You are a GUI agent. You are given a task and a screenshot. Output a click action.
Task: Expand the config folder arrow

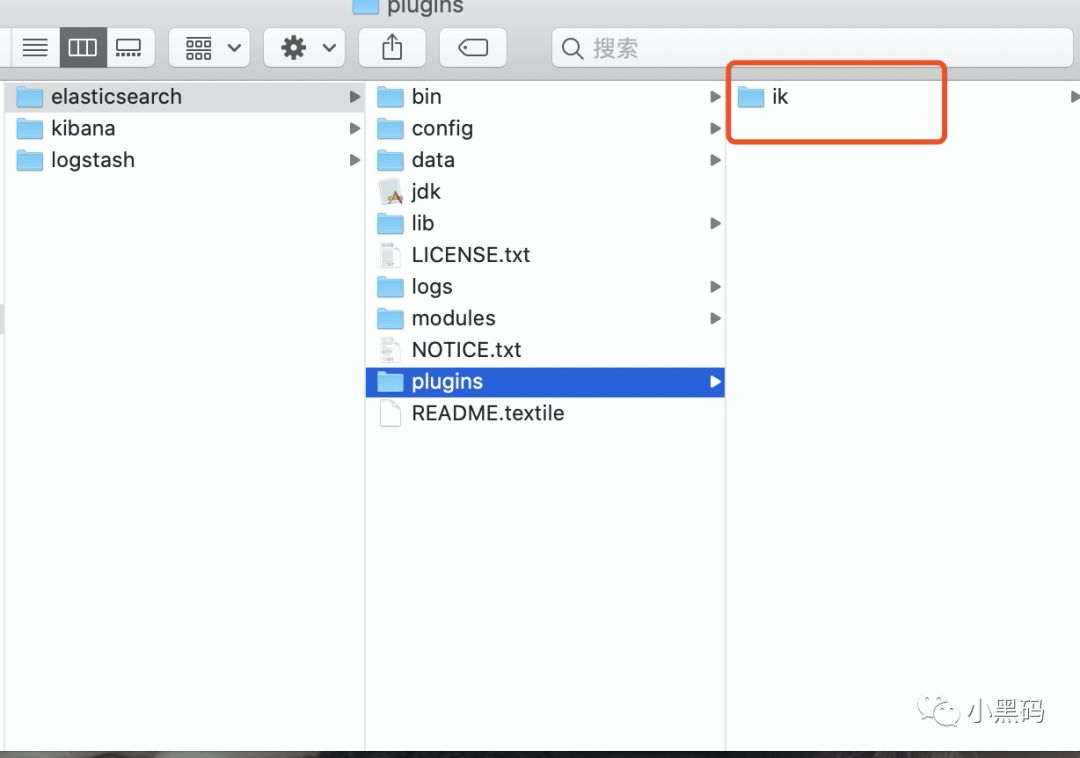pos(716,129)
